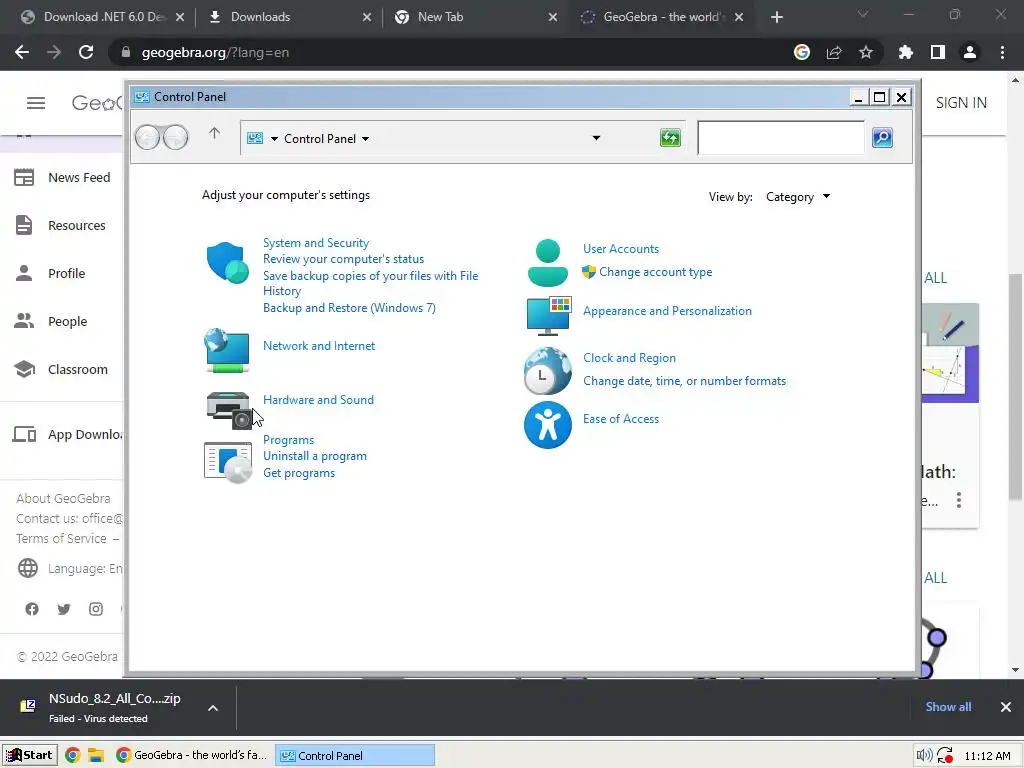Image resolution: width=1024 pixels, height=768 pixels.
Task: Click the Start button
Action: [30, 756]
